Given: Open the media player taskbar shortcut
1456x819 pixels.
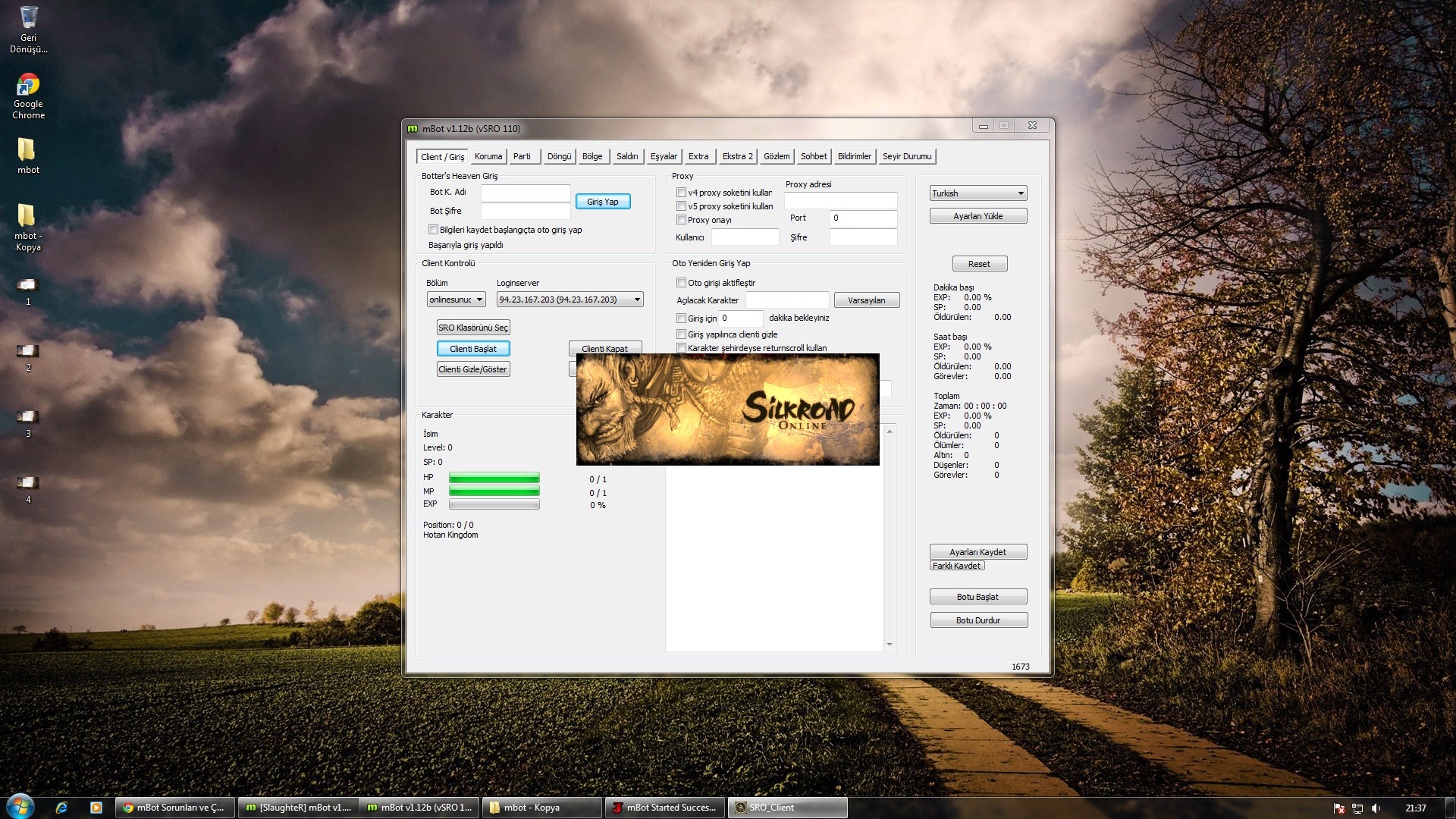Looking at the screenshot, I should (96, 808).
